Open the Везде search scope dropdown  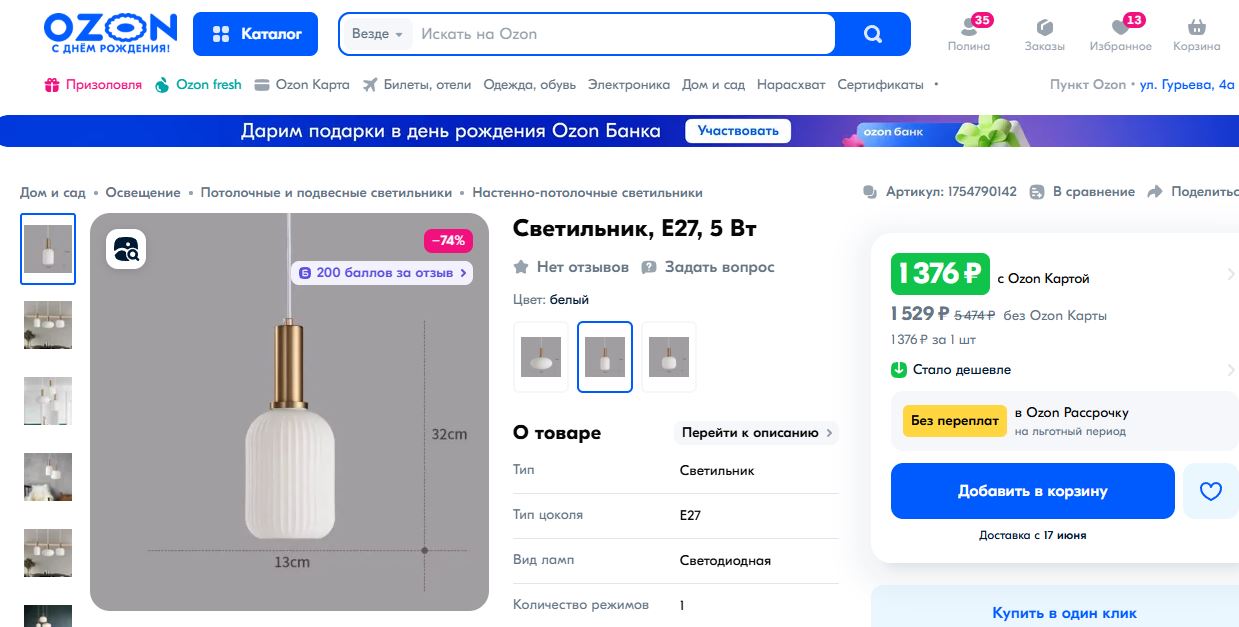click(x=376, y=34)
